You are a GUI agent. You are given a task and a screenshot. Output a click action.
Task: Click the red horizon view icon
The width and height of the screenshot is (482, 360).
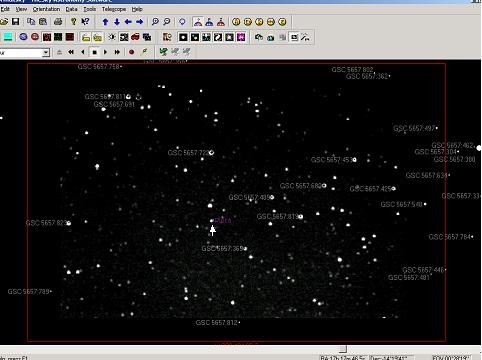(221, 22)
